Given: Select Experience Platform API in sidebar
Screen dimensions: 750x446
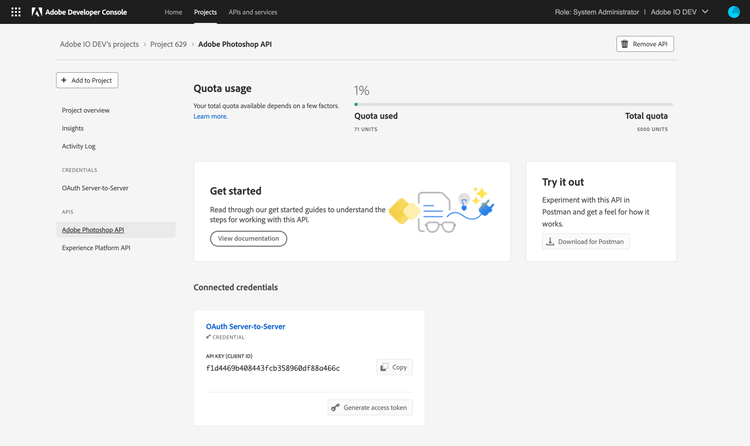Looking at the screenshot, I should click(x=96, y=247).
